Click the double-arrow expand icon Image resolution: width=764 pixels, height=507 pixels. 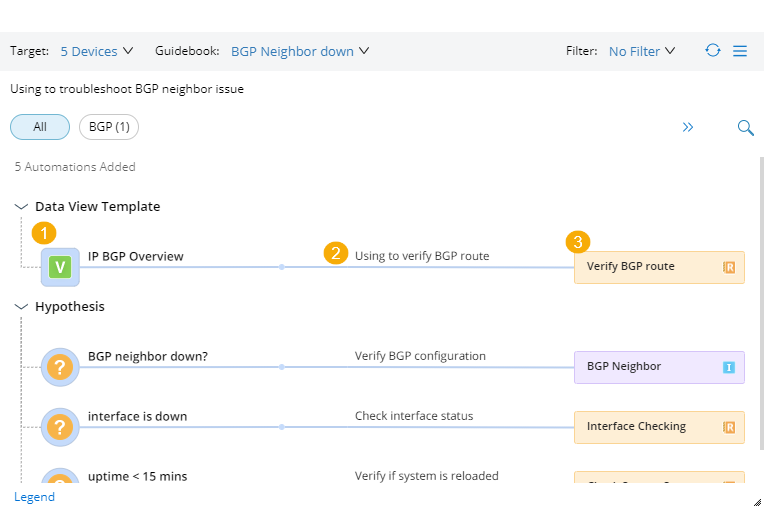pyautogui.click(x=688, y=127)
